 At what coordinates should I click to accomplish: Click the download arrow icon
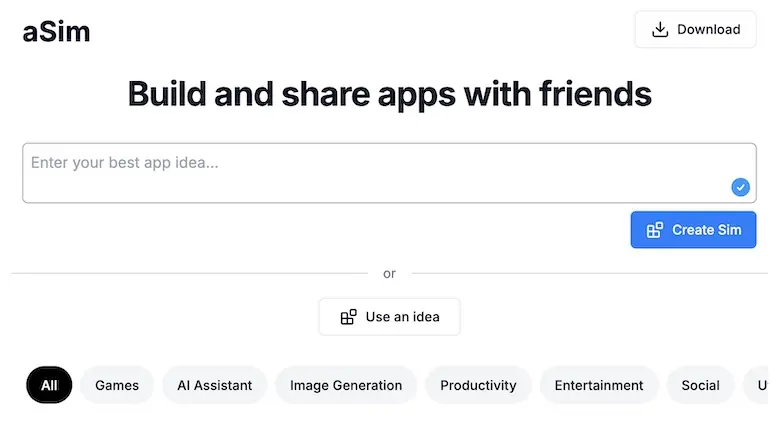click(x=660, y=29)
